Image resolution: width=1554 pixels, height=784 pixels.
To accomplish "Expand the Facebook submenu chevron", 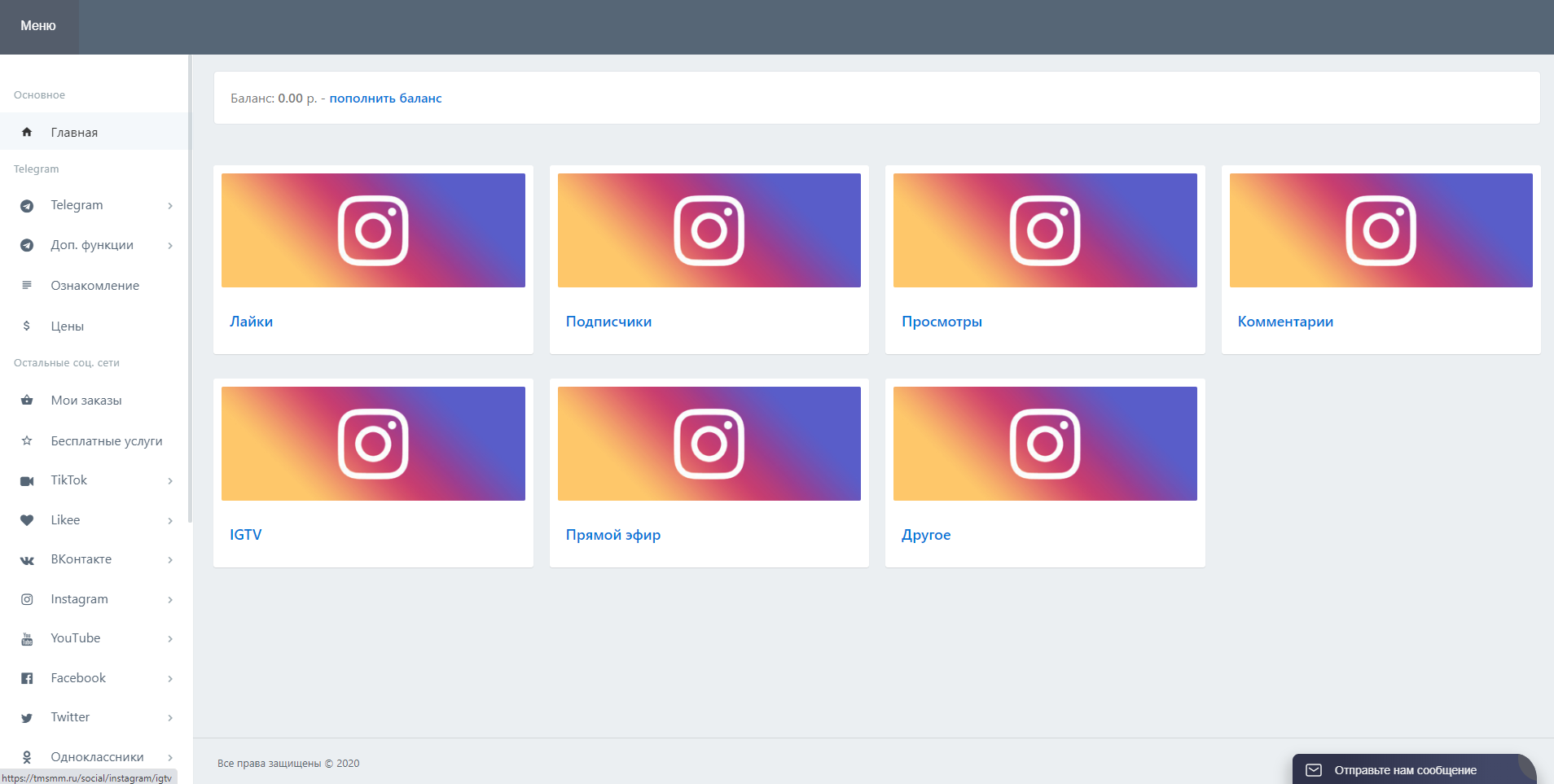I will pos(170,679).
